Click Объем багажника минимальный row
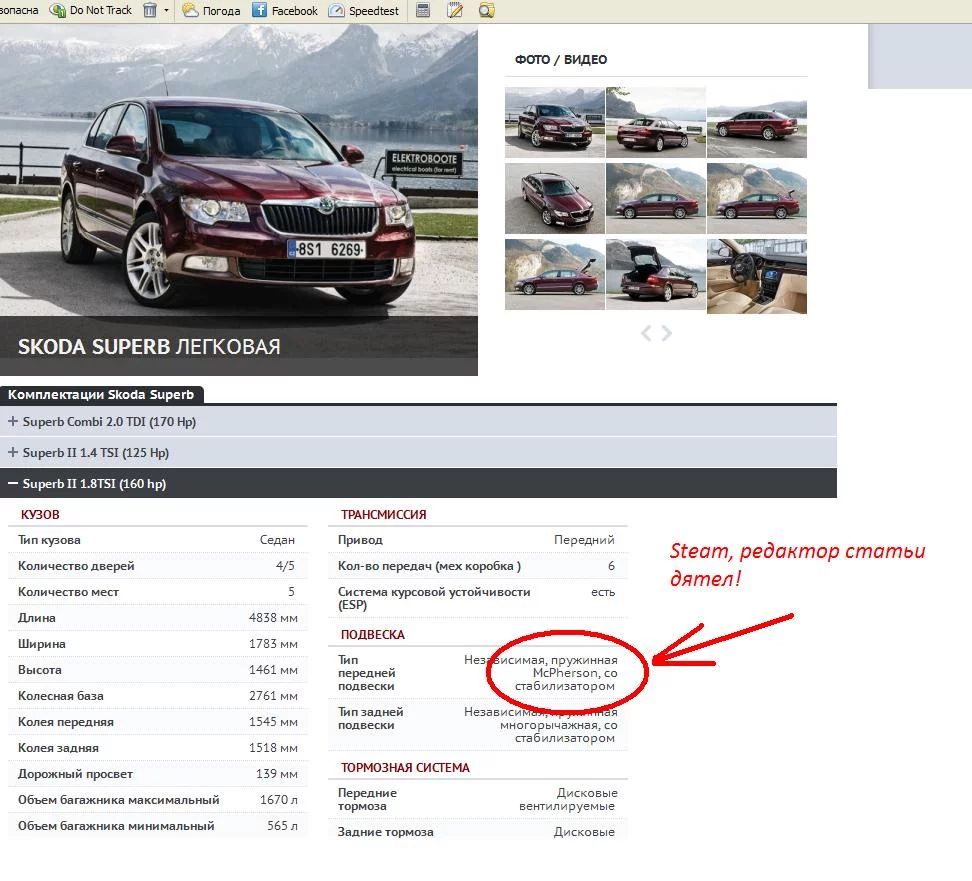972x881 pixels. point(157,826)
